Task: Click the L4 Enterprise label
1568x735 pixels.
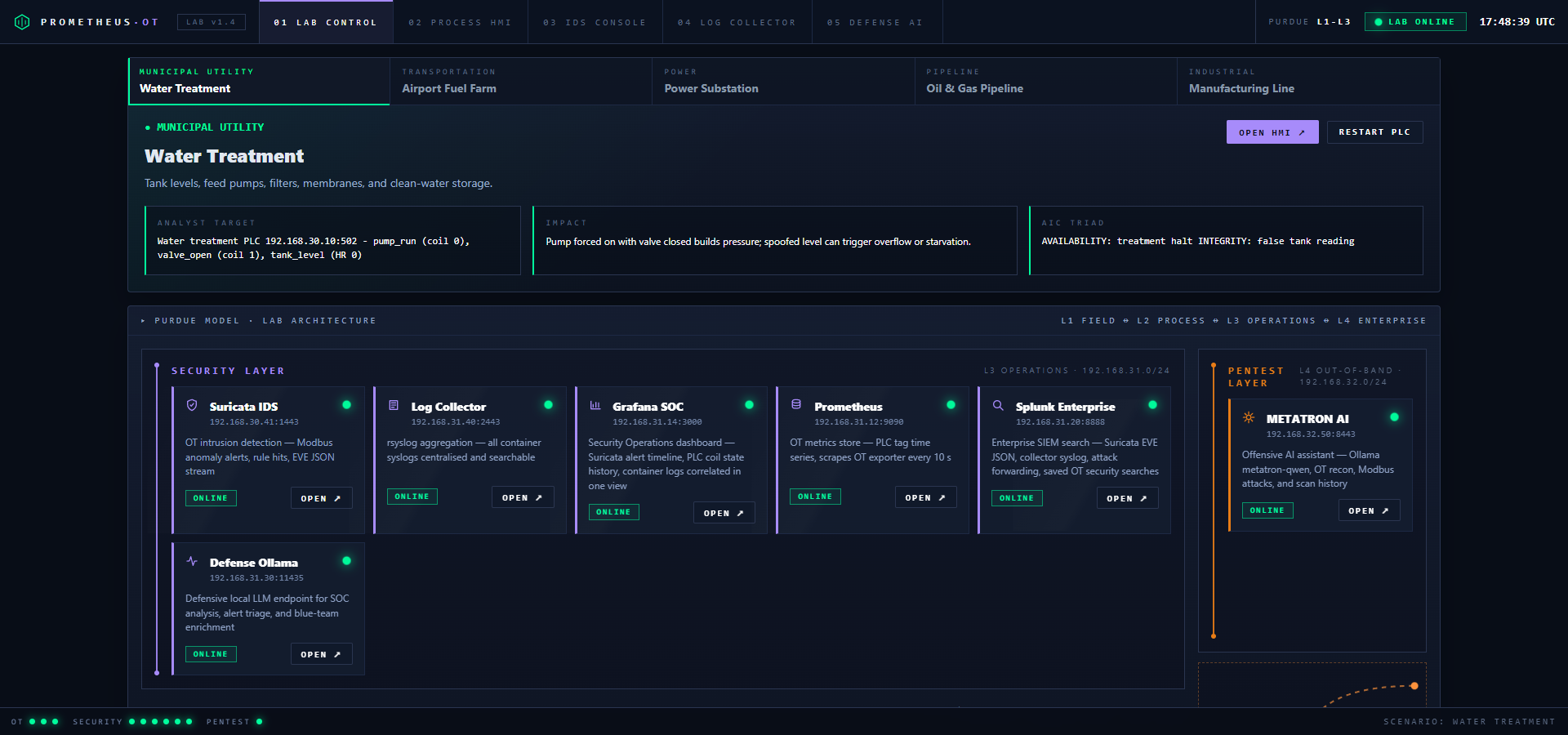Action: (x=1382, y=321)
